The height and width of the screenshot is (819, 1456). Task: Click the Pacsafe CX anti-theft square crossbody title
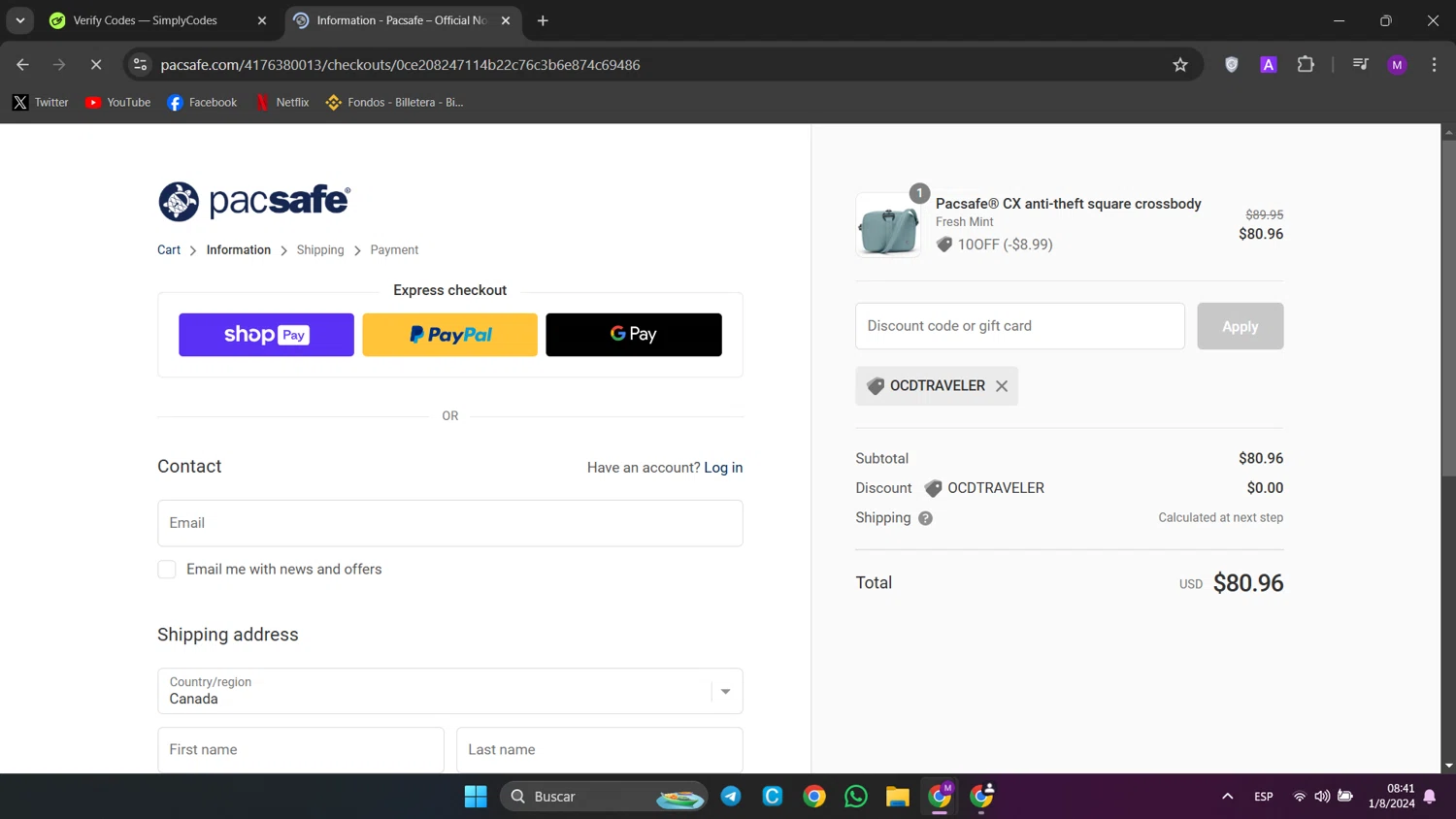point(1069,204)
